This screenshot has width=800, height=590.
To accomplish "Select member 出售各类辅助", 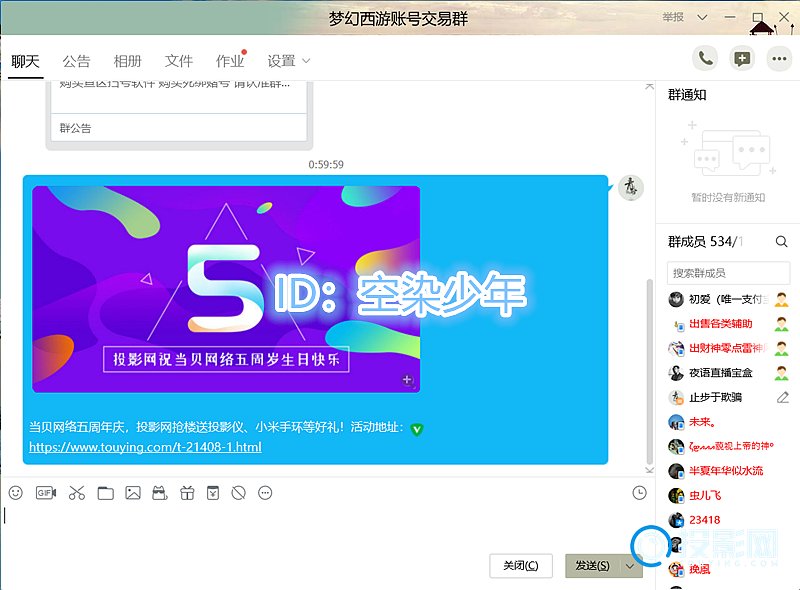I will click(729, 324).
